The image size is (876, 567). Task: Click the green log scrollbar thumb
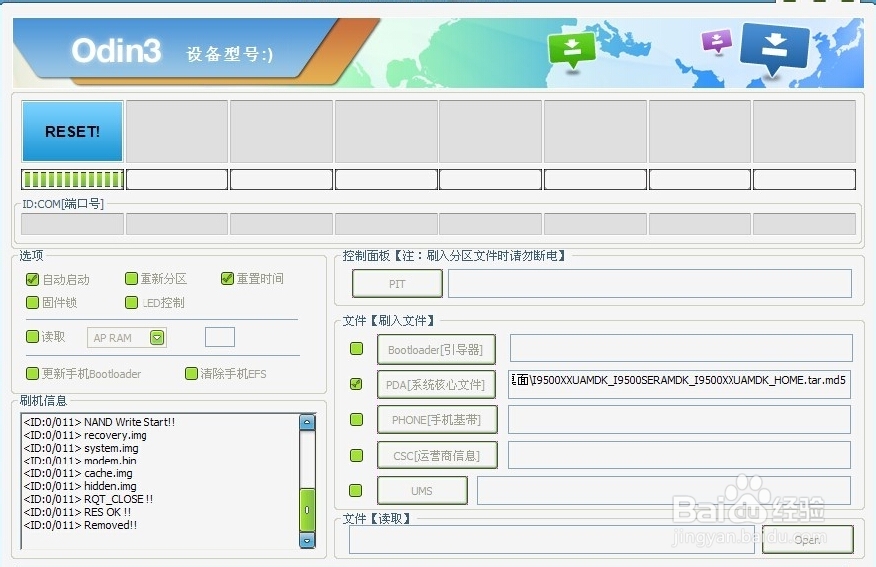pos(307,509)
